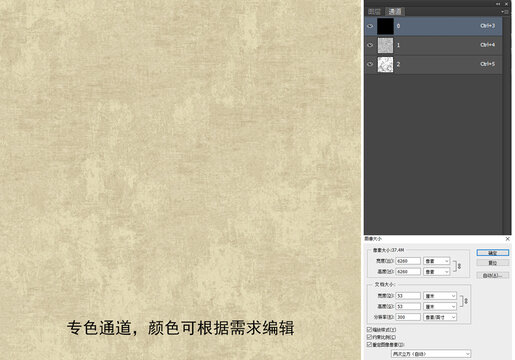Screen dimensions: 515x360
Task: Toggle the Resample Image checkbox
Action: pos(369,344)
